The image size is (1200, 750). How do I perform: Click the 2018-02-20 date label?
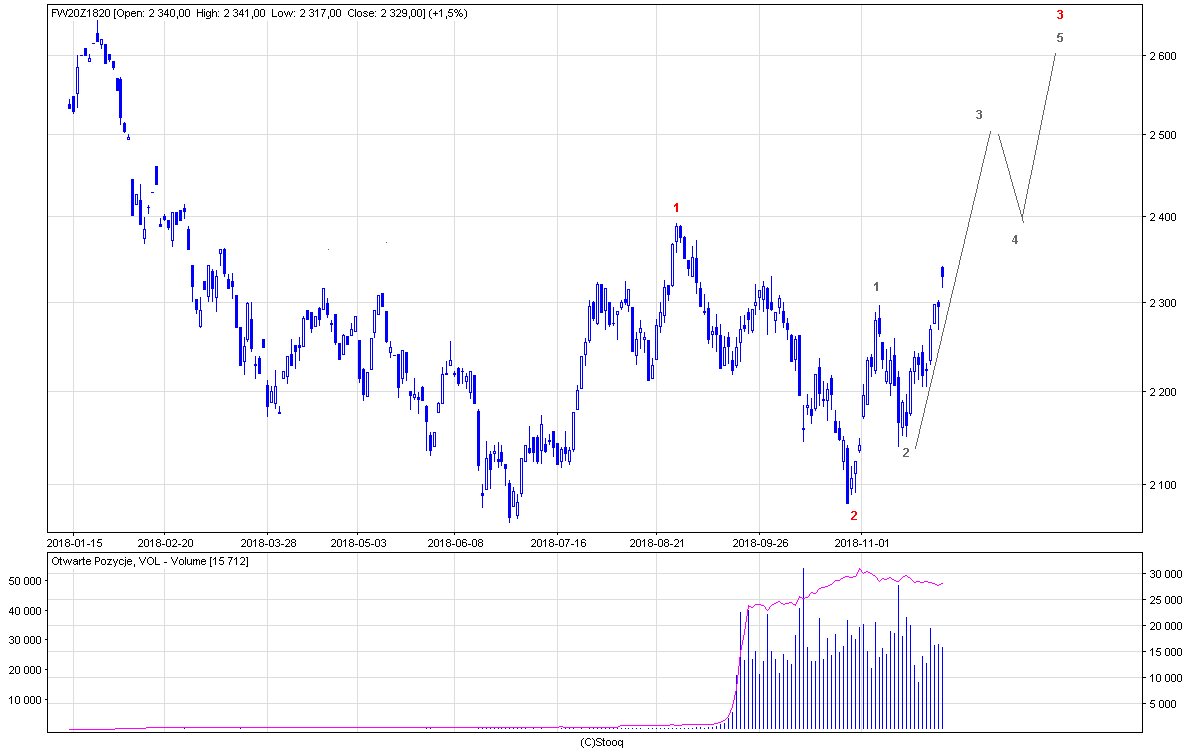click(x=165, y=541)
